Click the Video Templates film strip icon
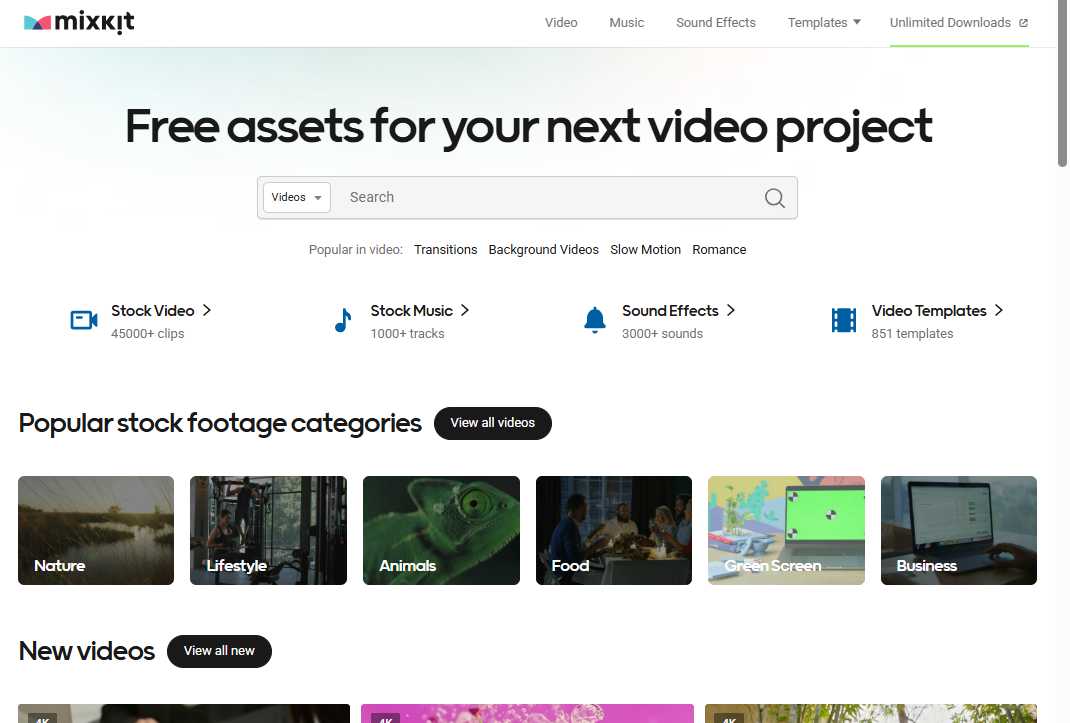1070x723 pixels. click(x=843, y=319)
